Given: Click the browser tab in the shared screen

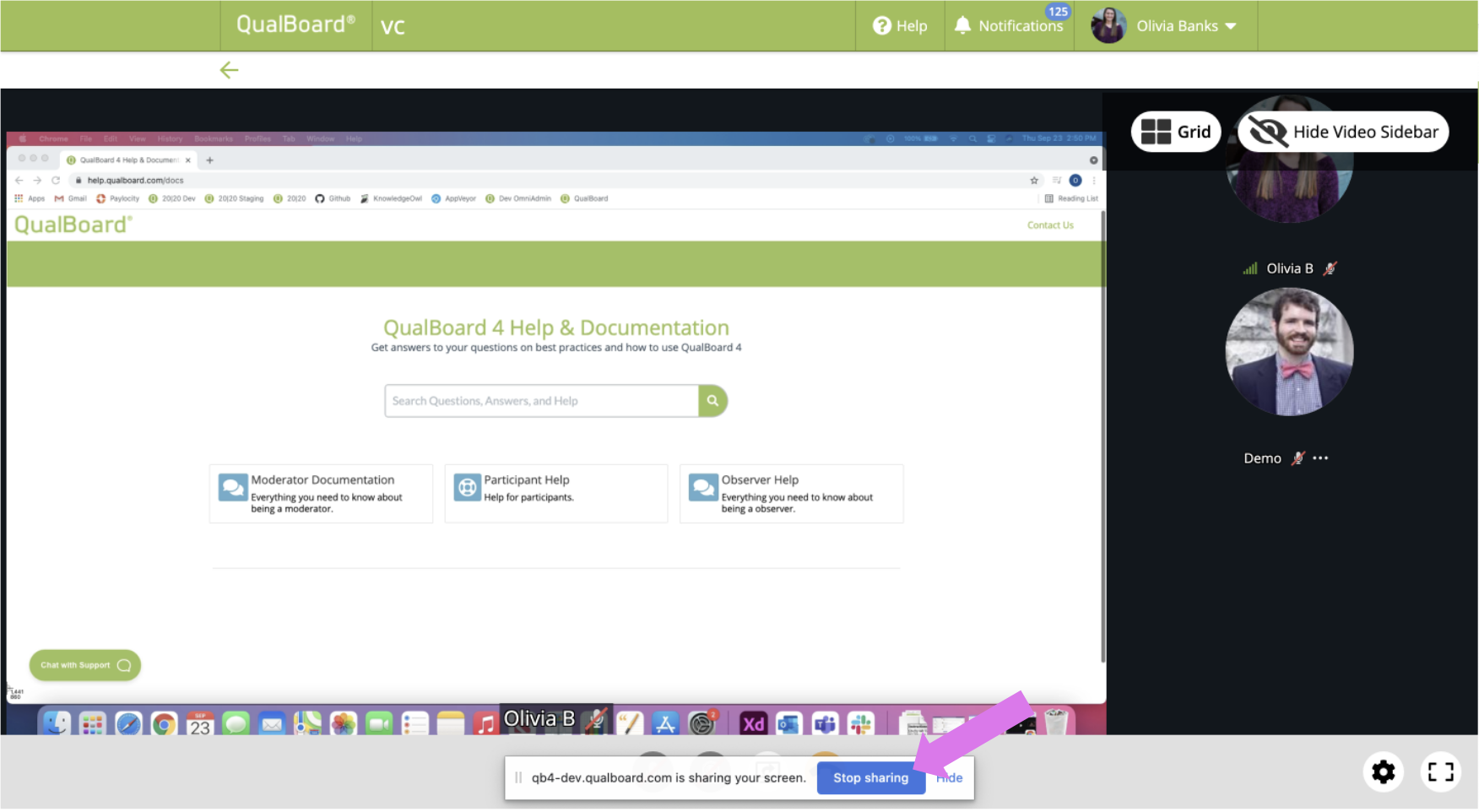Looking at the screenshot, I should [129, 160].
